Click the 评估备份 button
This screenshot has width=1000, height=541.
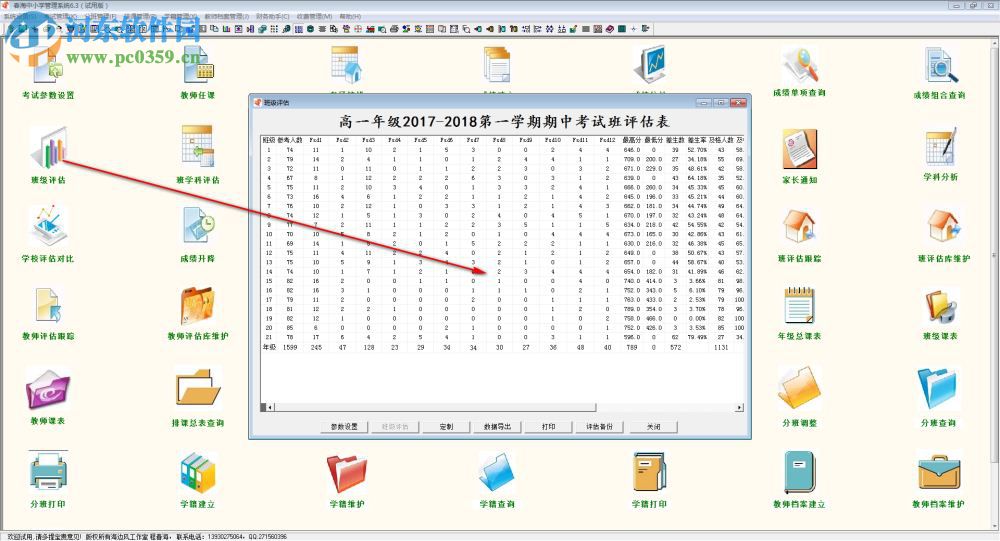(599, 427)
